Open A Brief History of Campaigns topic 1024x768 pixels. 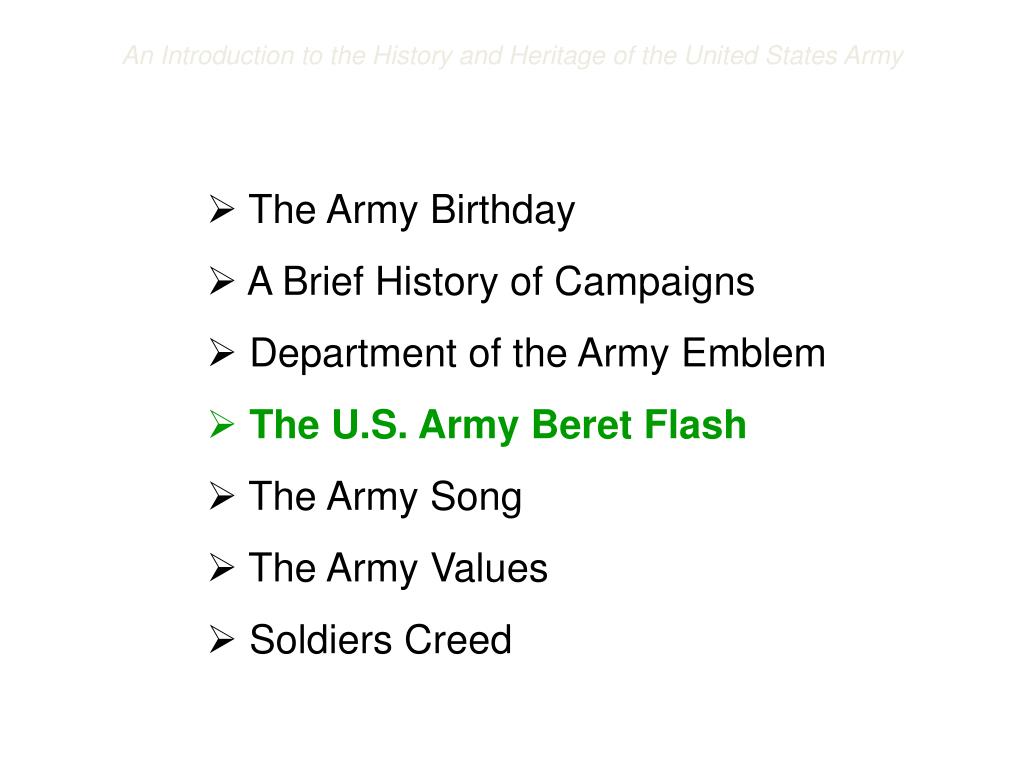click(x=502, y=282)
